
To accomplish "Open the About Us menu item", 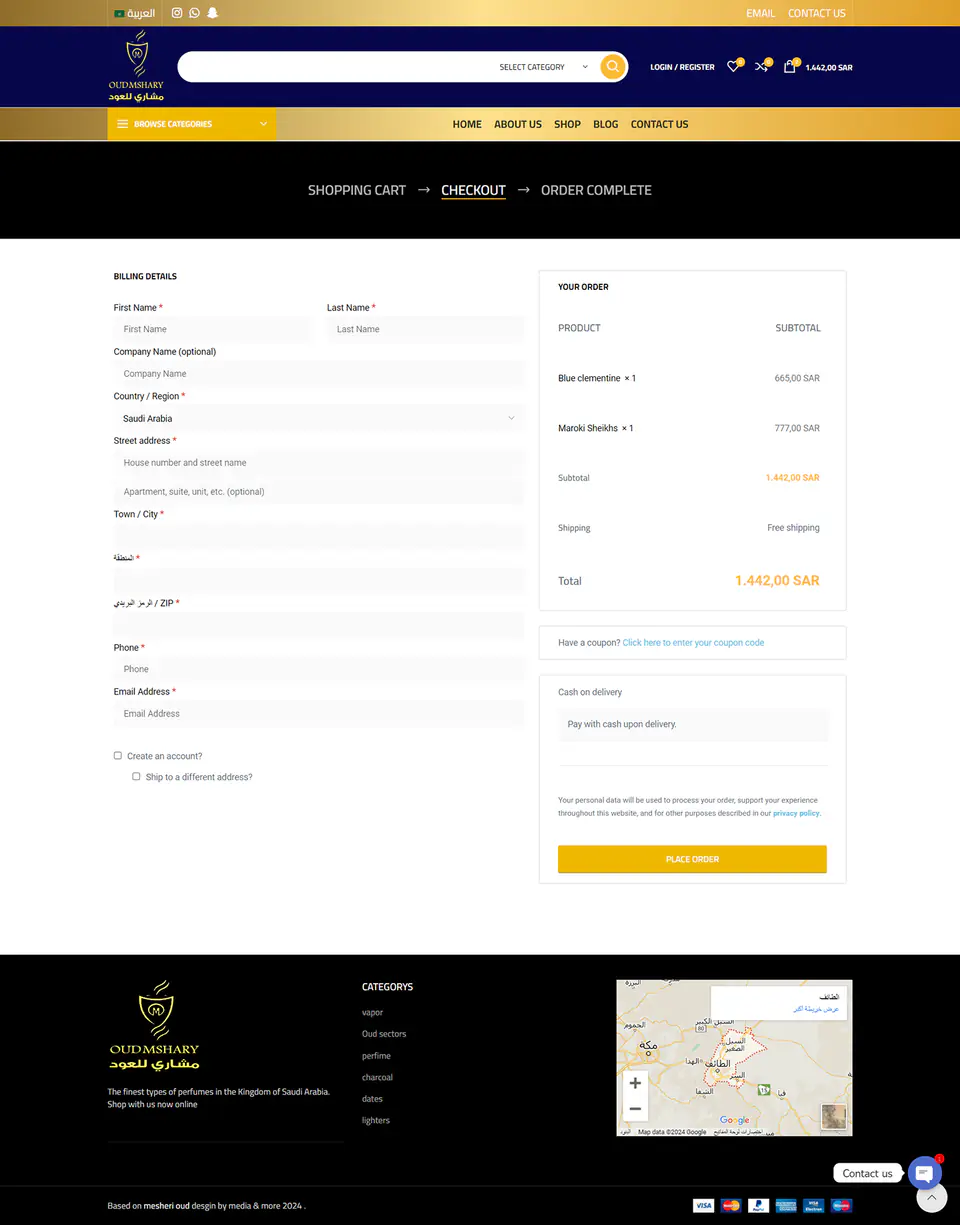I will click(x=518, y=124).
